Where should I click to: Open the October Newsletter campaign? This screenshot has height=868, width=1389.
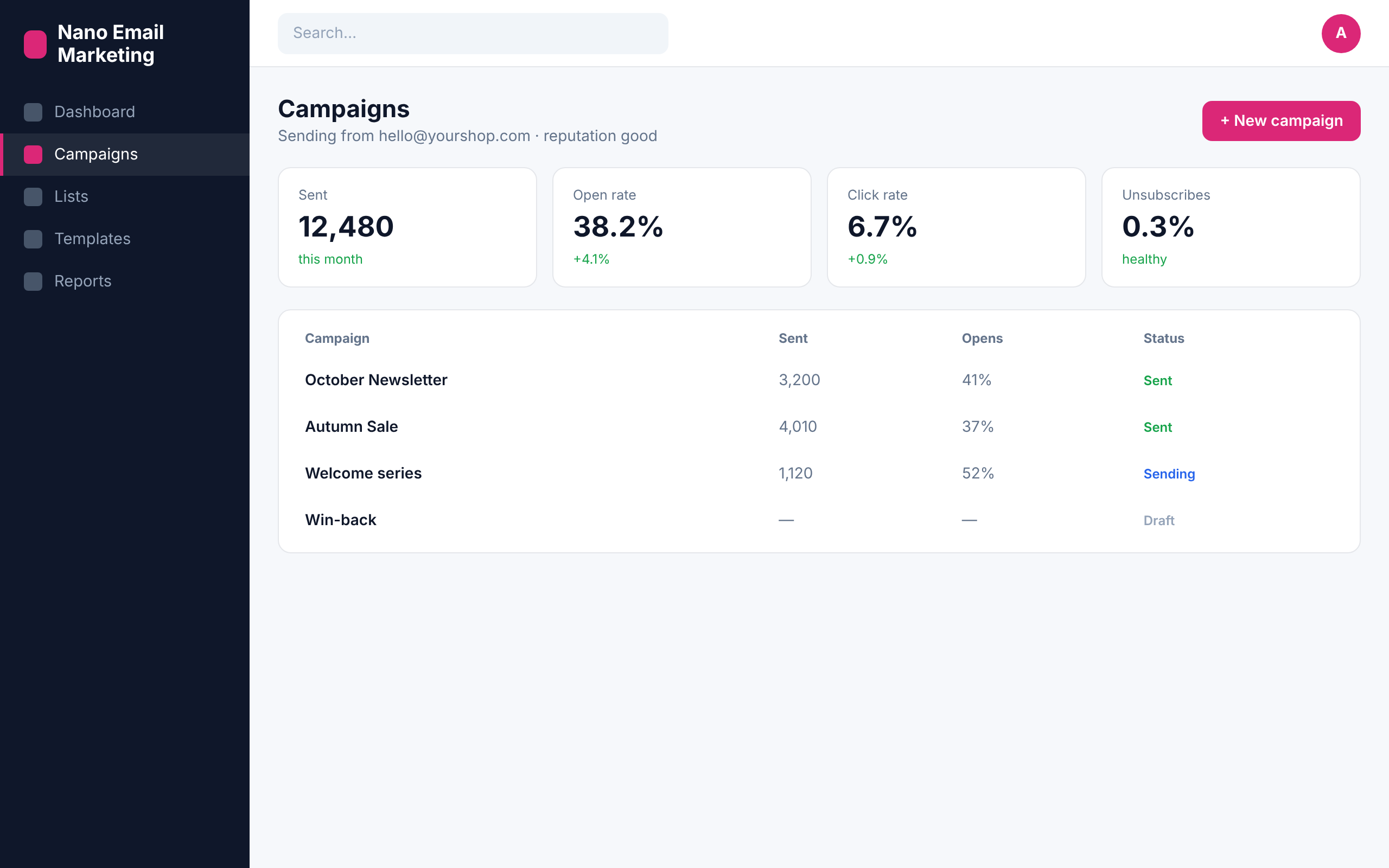[x=376, y=380]
